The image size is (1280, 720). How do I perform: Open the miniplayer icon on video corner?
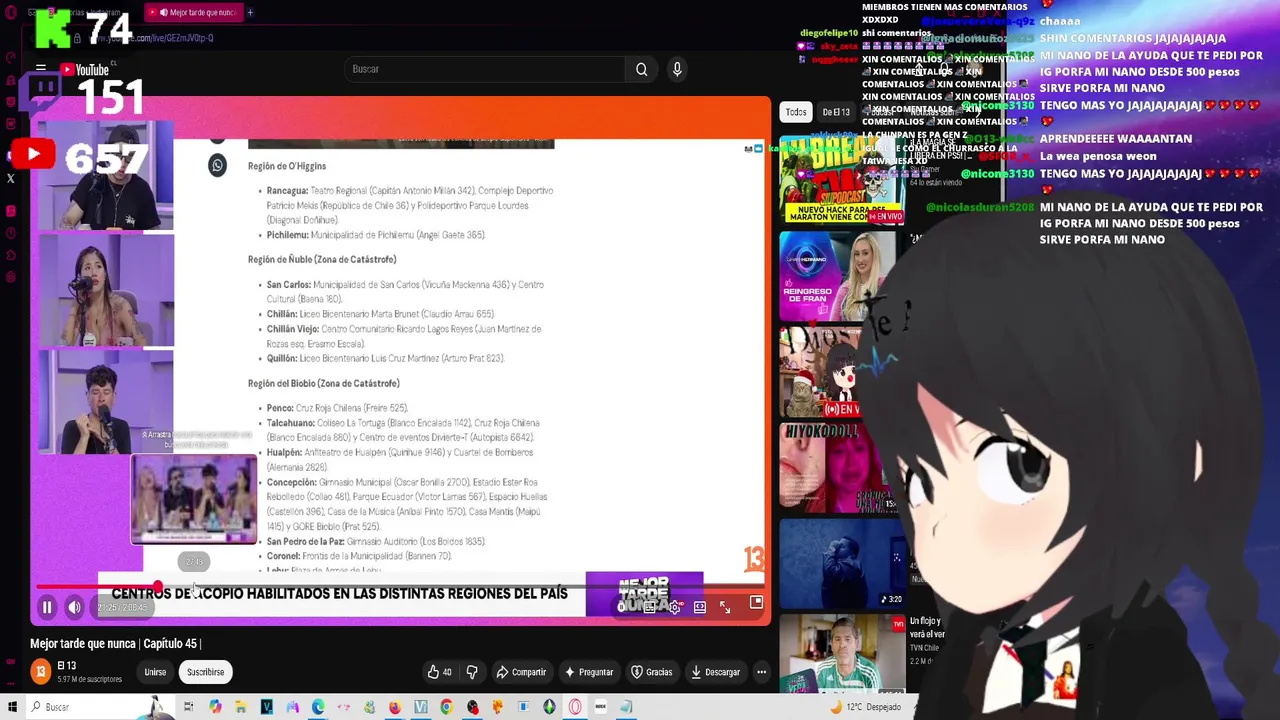756,602
